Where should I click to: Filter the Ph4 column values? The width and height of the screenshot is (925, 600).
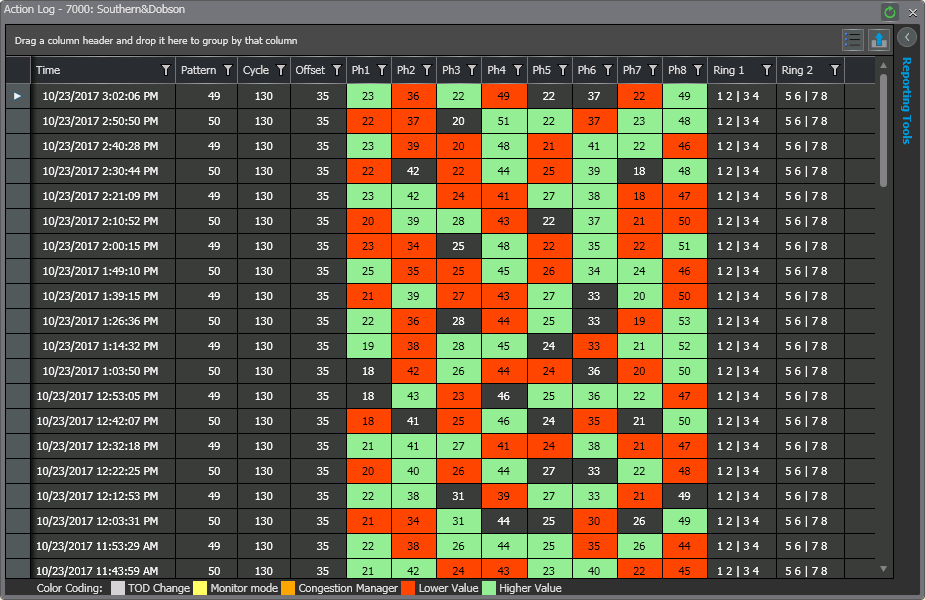pyautogui.click(x=517, y=71)
